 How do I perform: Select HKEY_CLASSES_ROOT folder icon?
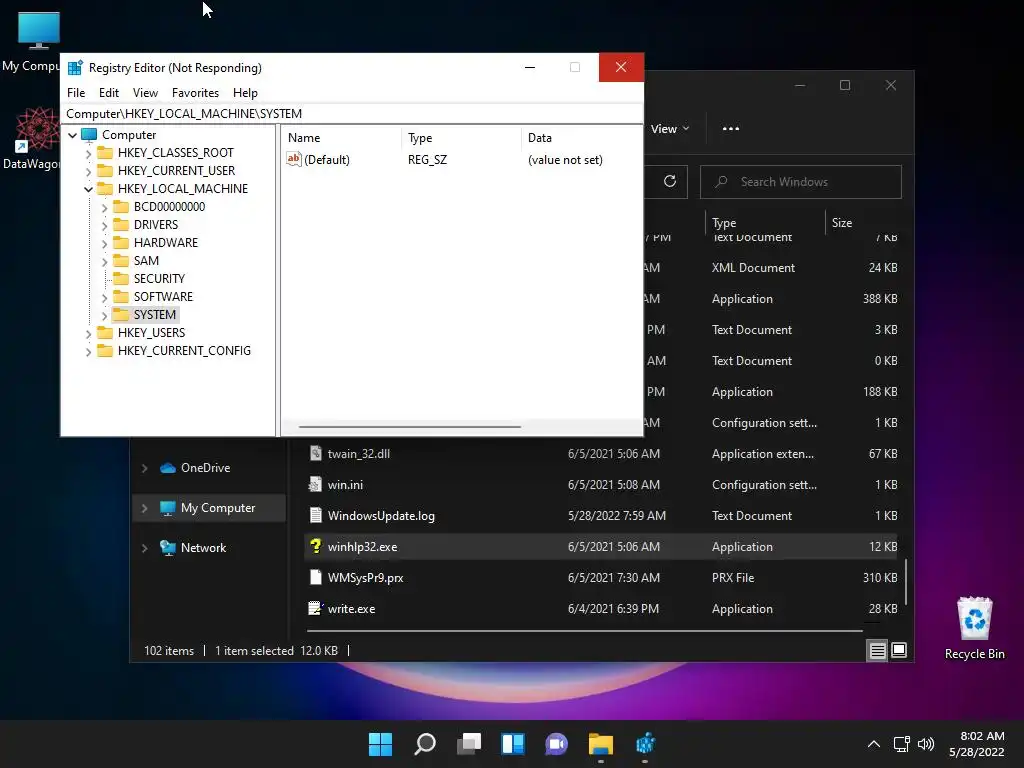pyautogui.click(x=105, y=153)
